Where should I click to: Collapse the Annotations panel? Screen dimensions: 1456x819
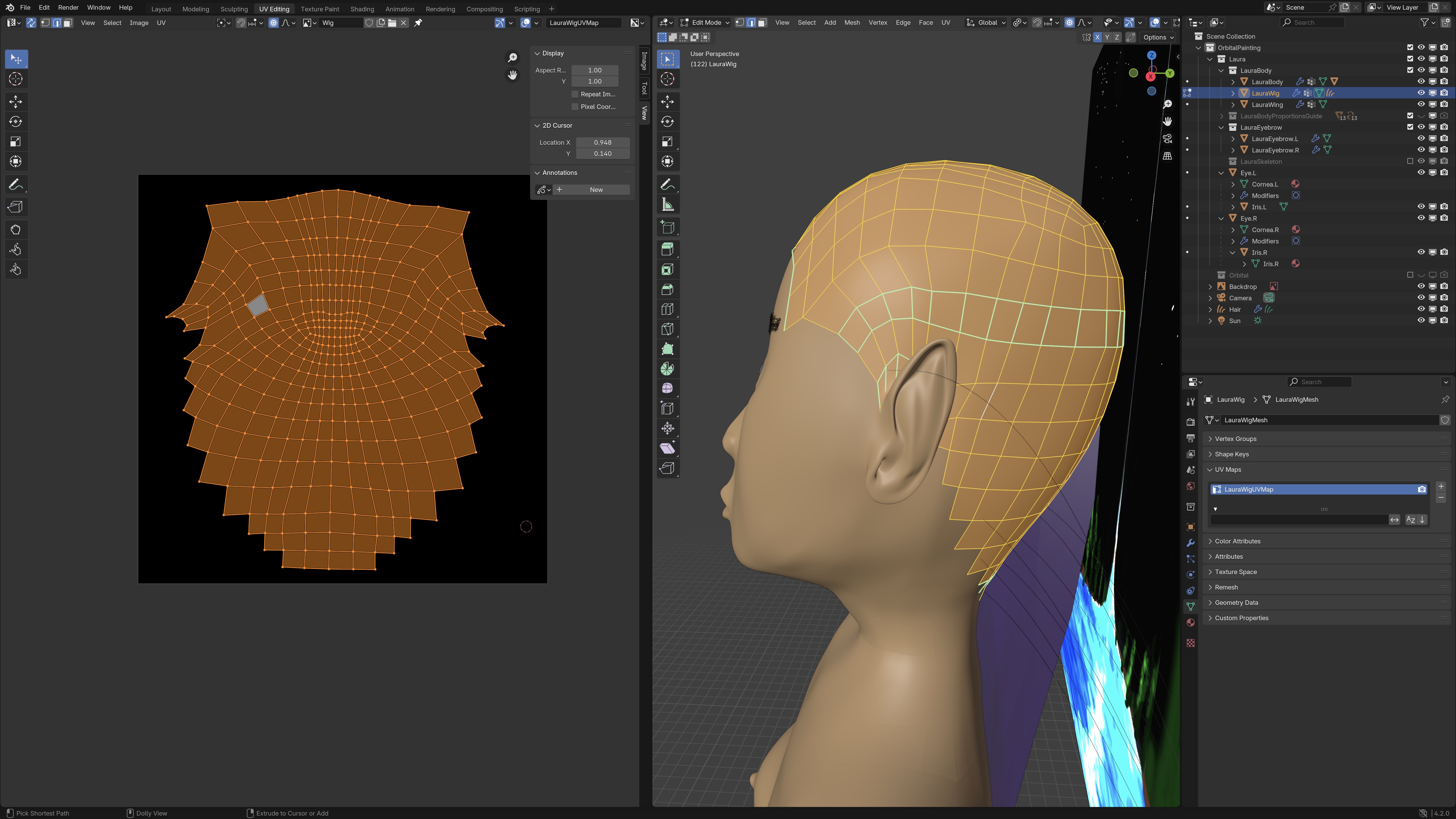[537, 172]
